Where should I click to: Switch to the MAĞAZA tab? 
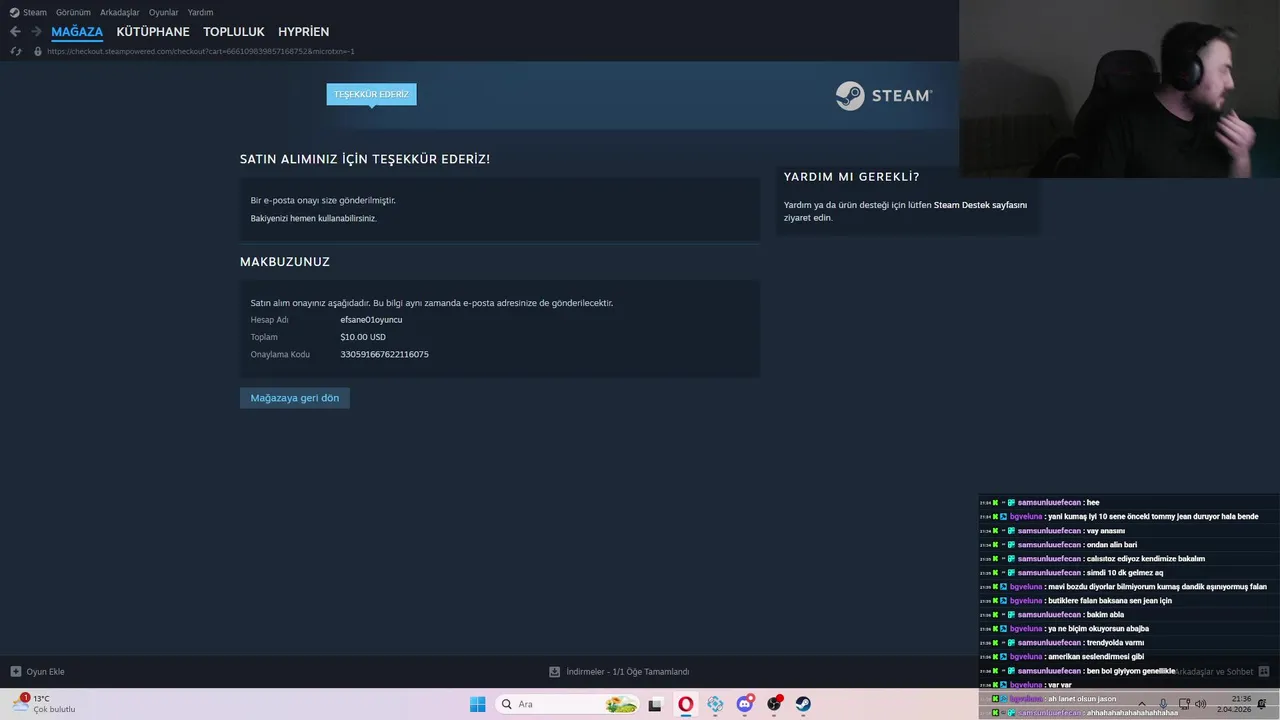tap(77, 32)
